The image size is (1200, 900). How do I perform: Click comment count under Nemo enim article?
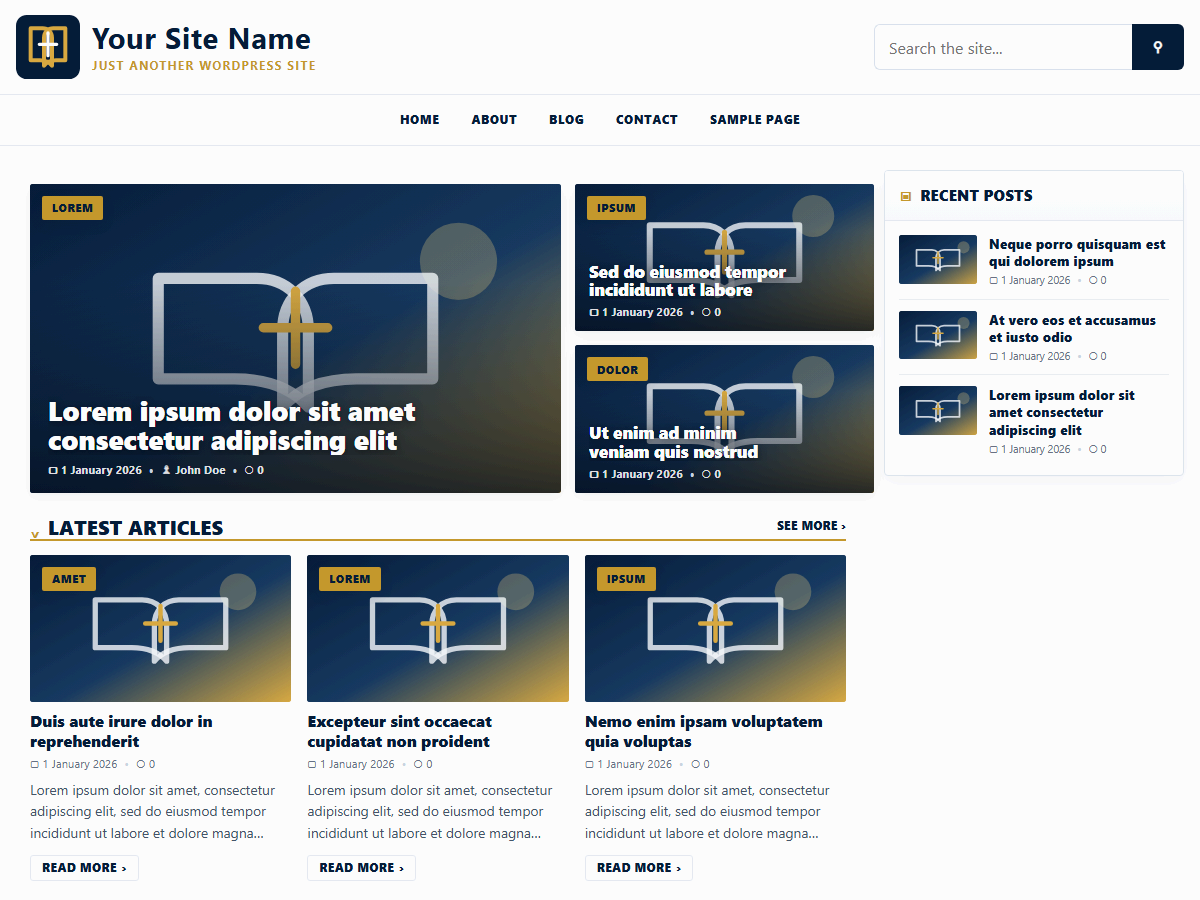pyautogui.click(x=700, y=764)
